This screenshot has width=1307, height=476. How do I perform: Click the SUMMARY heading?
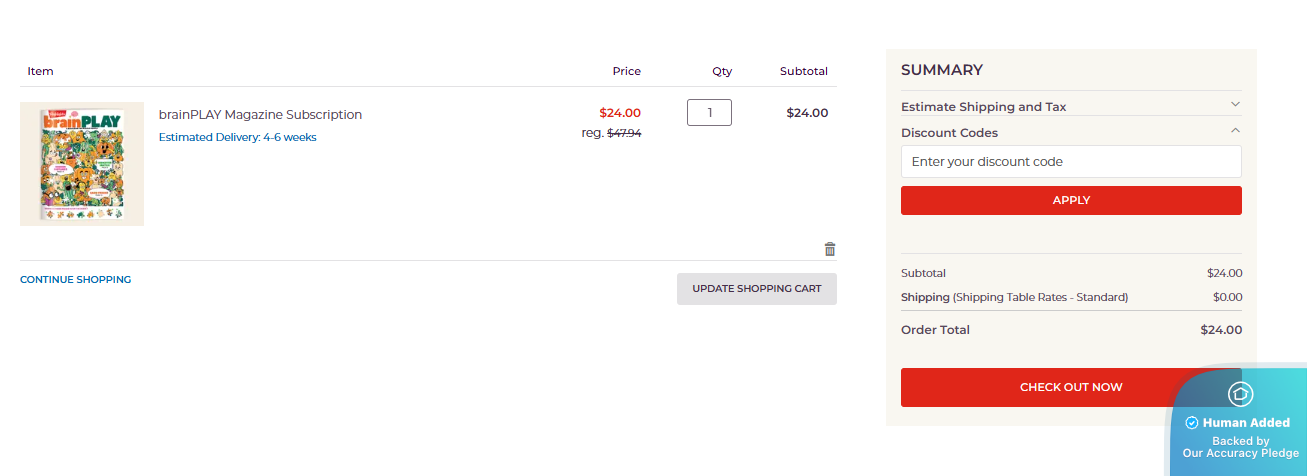[941, 70]
